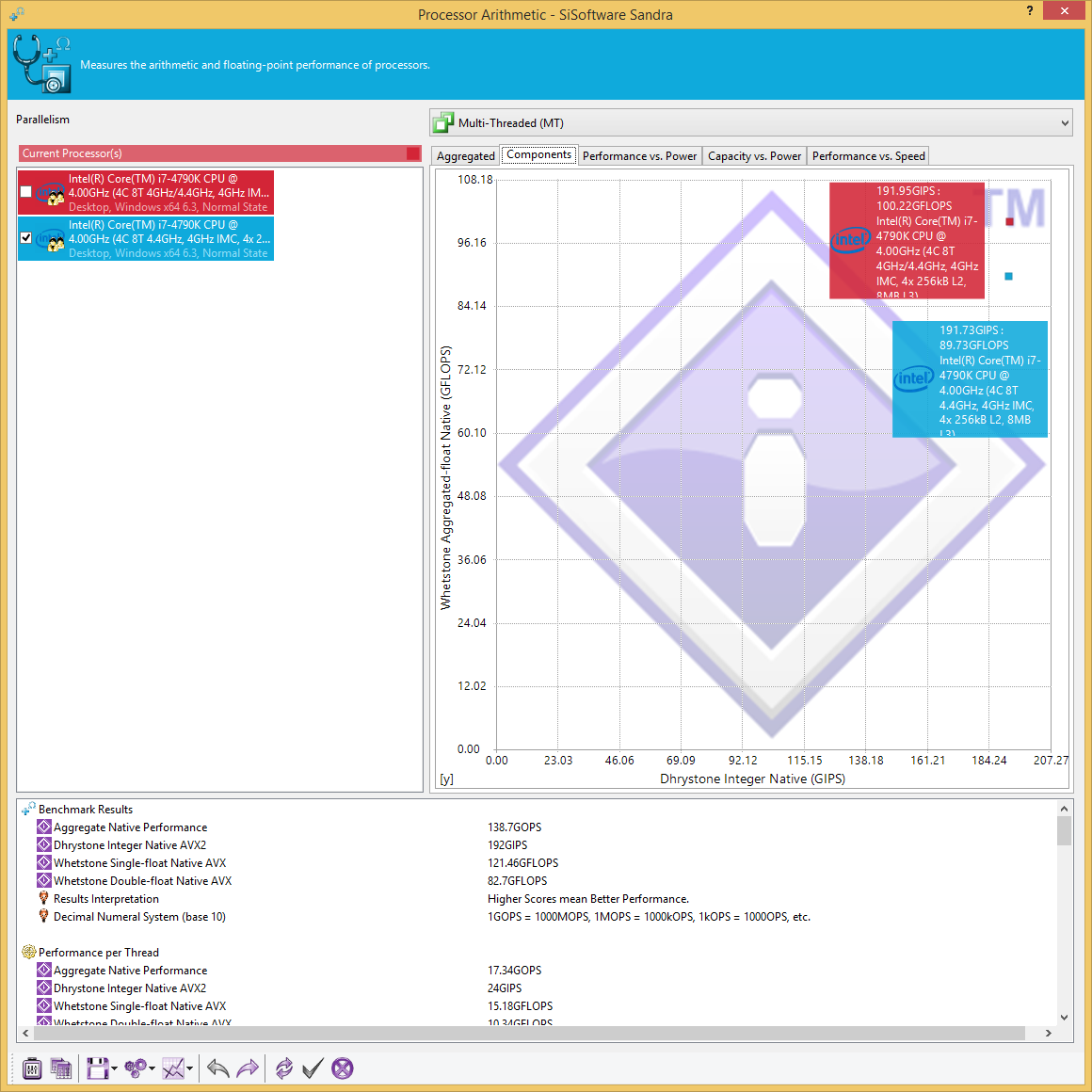Click the Results Interpretation tip icon
This screenshot has height=1092, width=1092.
pos(44,898)
